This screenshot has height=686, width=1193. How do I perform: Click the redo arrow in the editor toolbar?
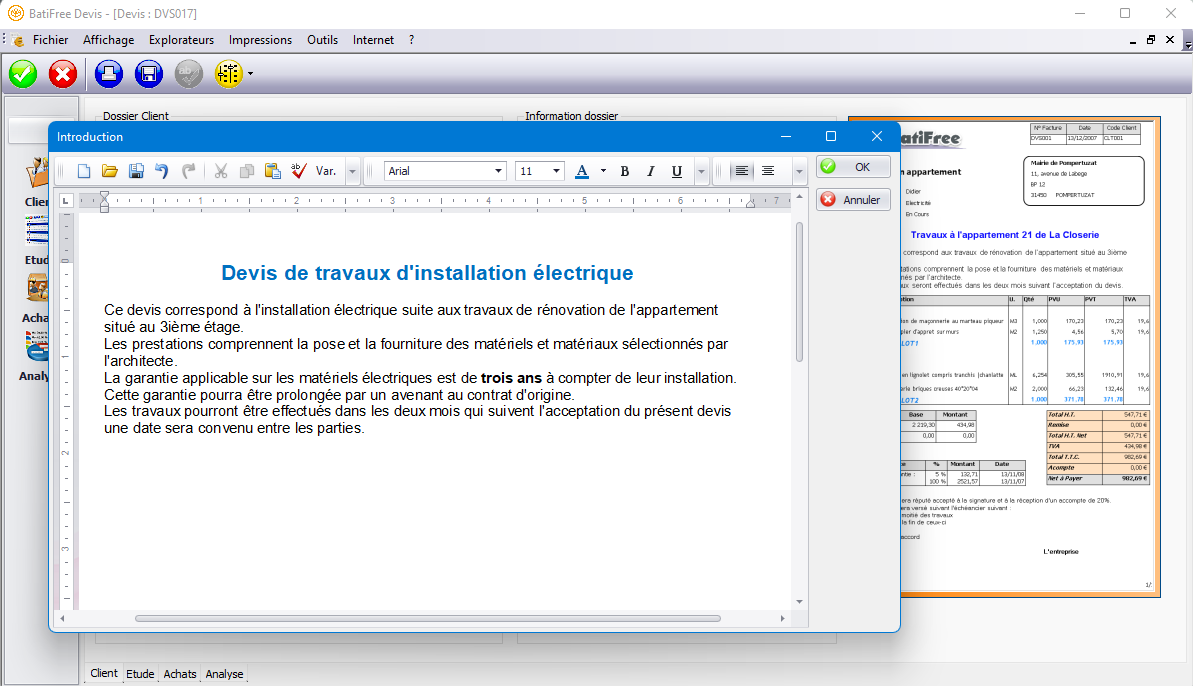click(189, 171)
